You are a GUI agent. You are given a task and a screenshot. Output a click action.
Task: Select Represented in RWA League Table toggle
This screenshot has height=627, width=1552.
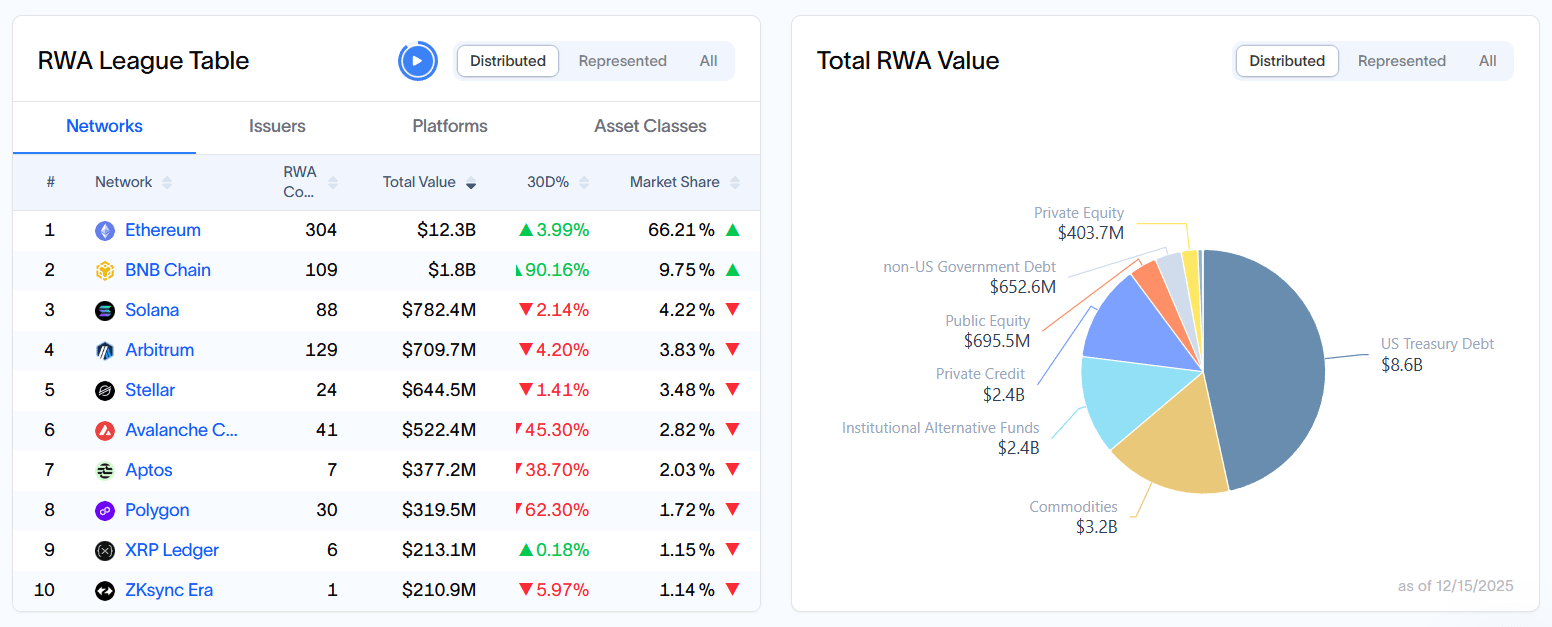pyautogui.click(x=622, y=61)
